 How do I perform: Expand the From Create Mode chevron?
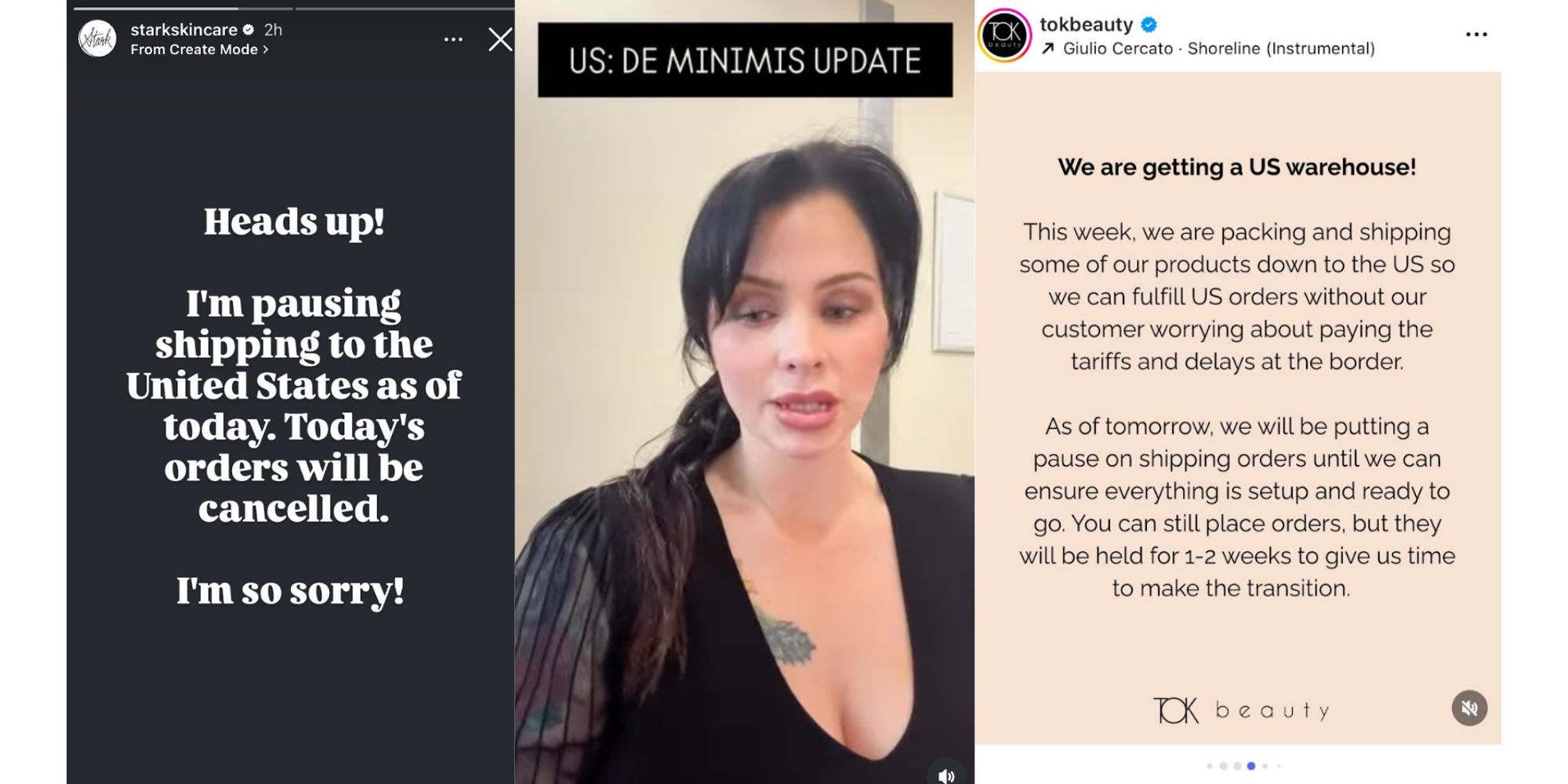point(266,49)
